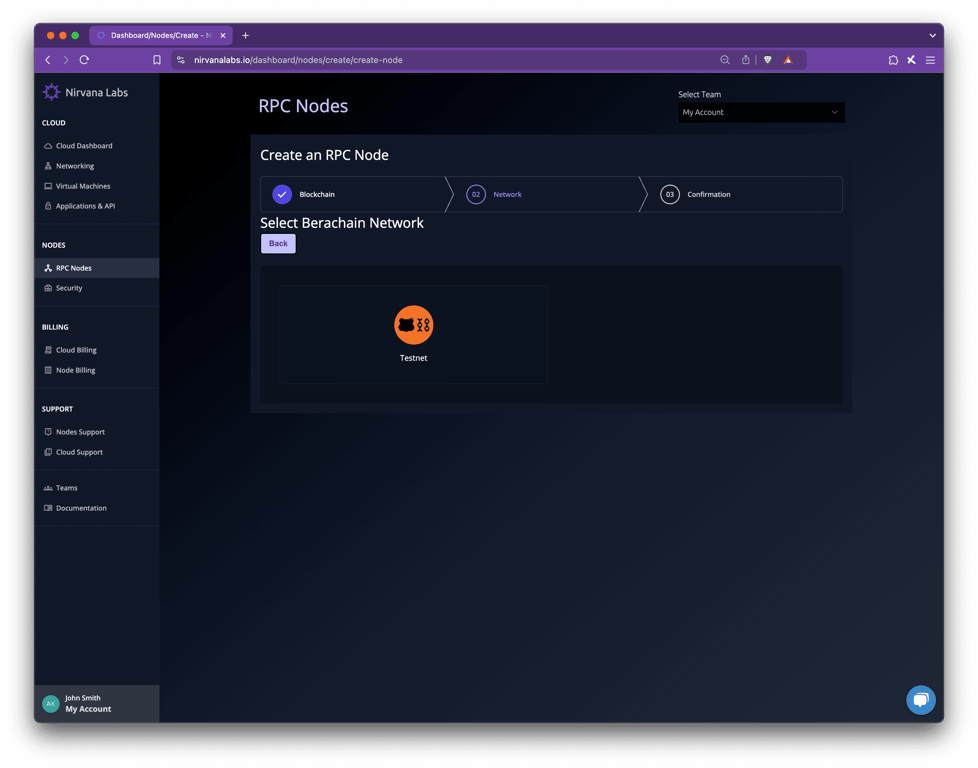The height and width of the screenshot is (768, 978).
Task: Bookmark this page icon
Action: pos(157,60)
